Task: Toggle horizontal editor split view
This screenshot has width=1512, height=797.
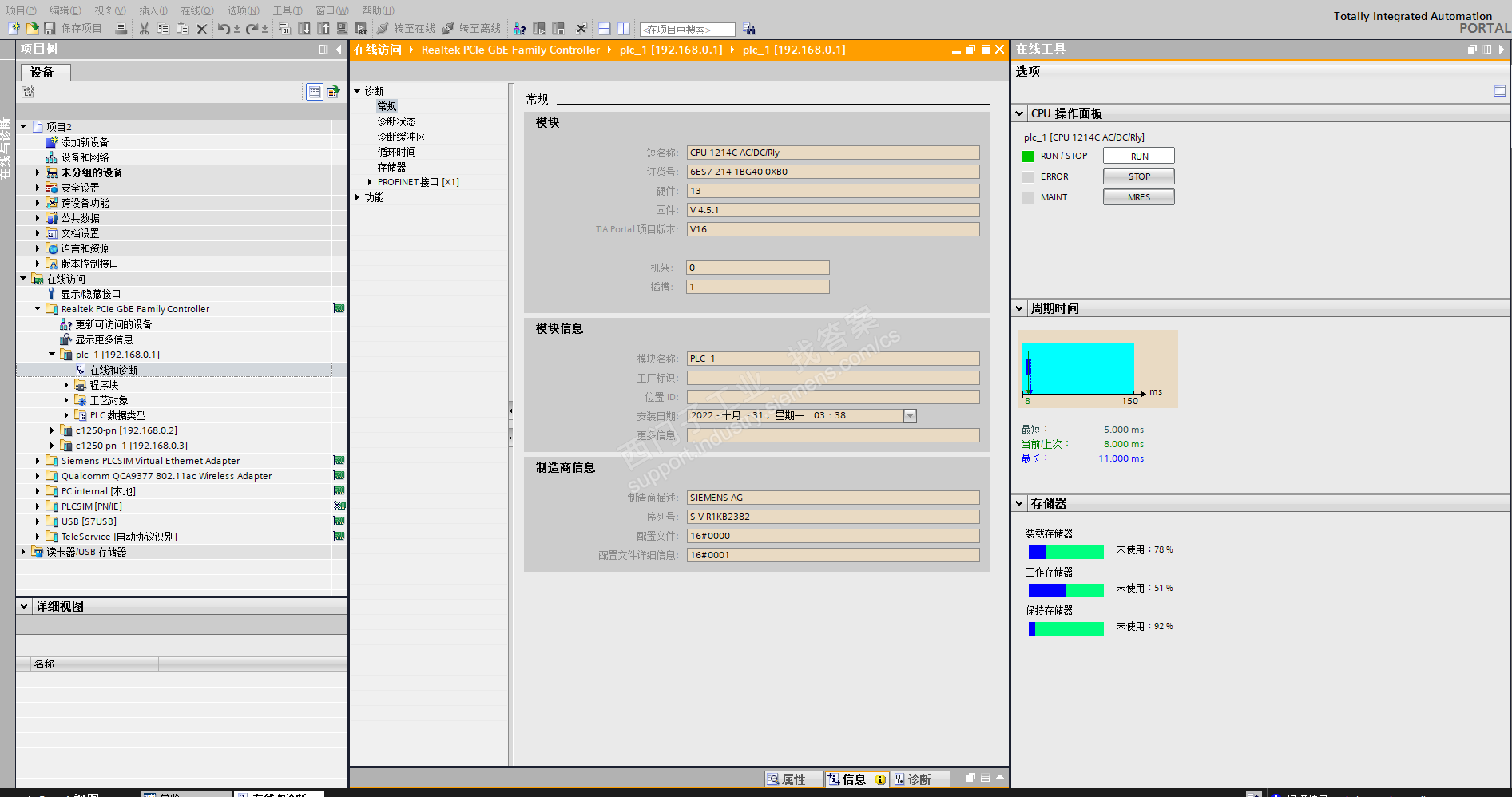Action: tap(605, 29)
